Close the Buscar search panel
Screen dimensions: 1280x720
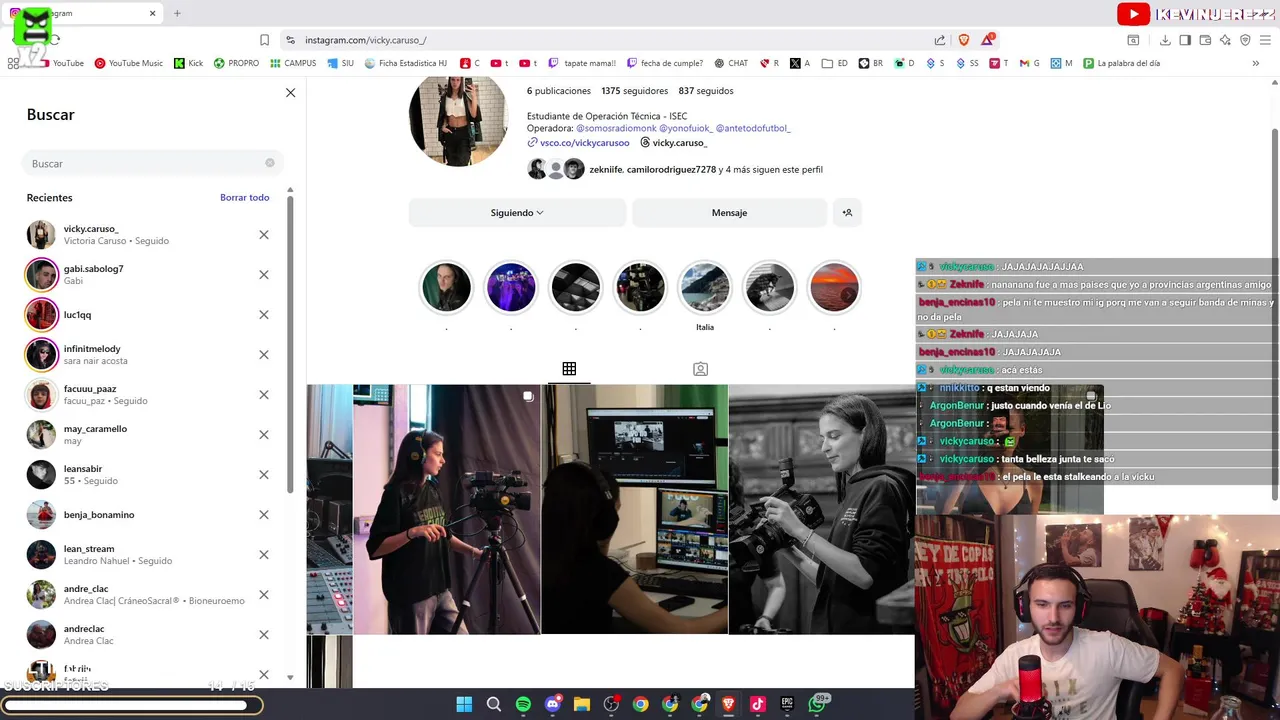[290, 92]
